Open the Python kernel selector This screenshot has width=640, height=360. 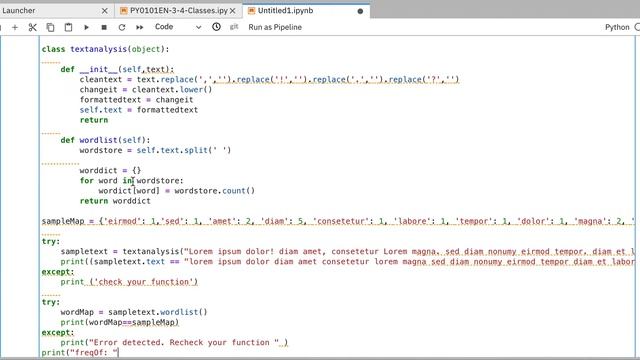pyautogui.click(x=617, y=27)
